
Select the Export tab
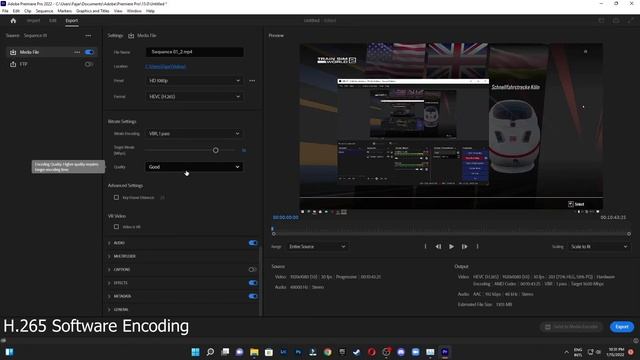71,20
